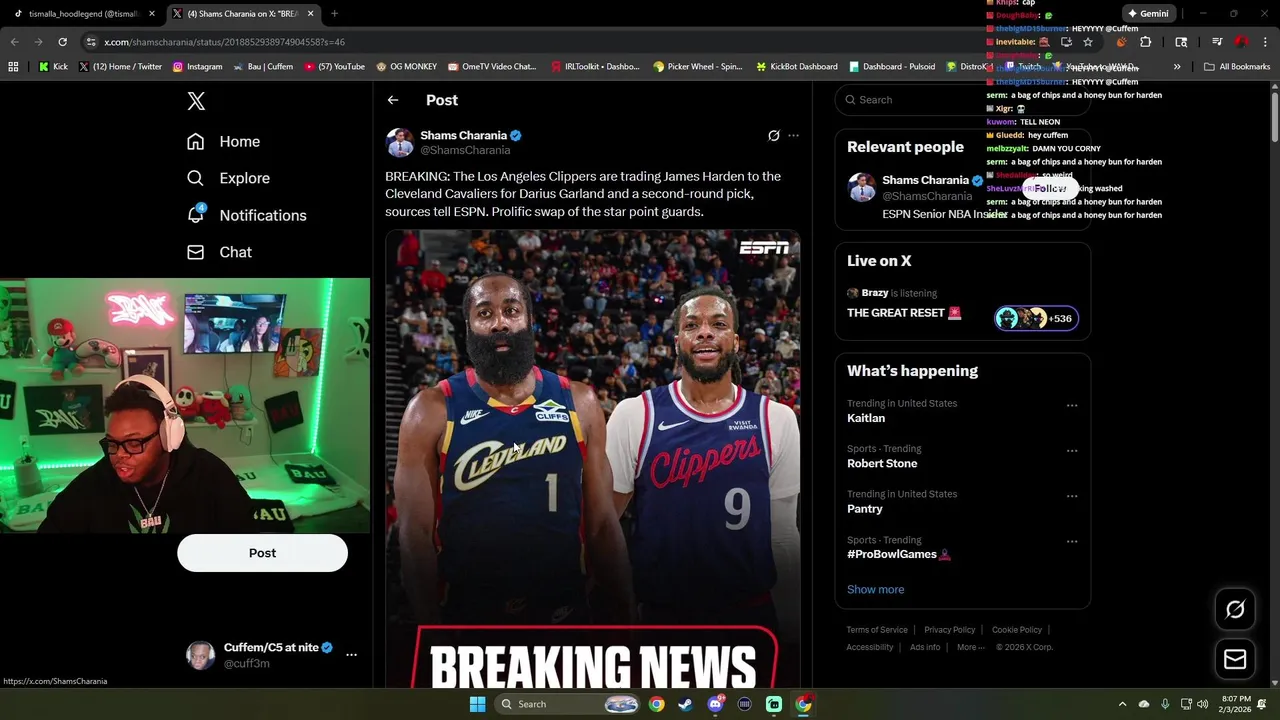
Task: Open Chat in the sidebar
Action: pos(220,252)
